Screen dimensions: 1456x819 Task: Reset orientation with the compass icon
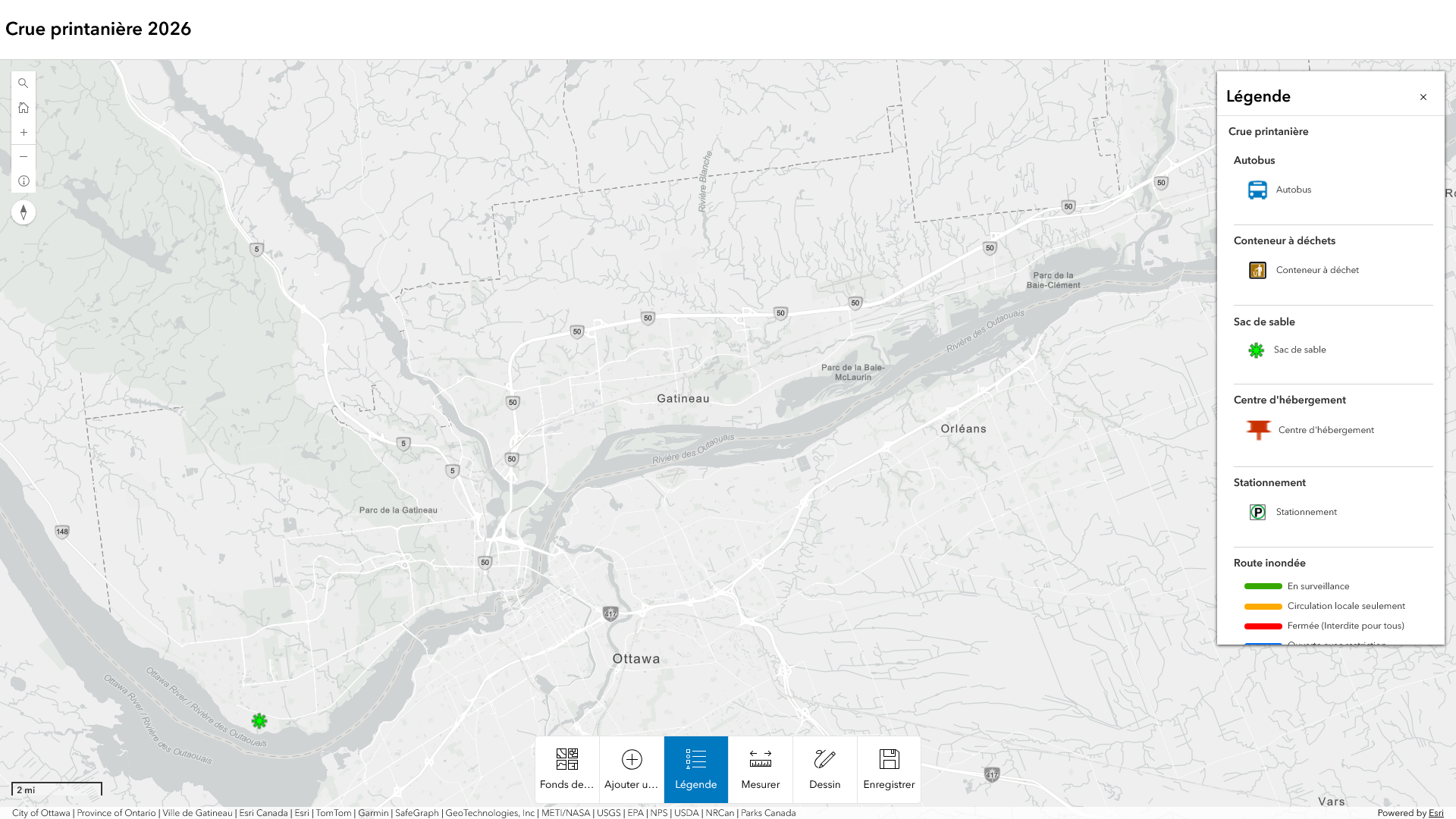coord(24,212)
